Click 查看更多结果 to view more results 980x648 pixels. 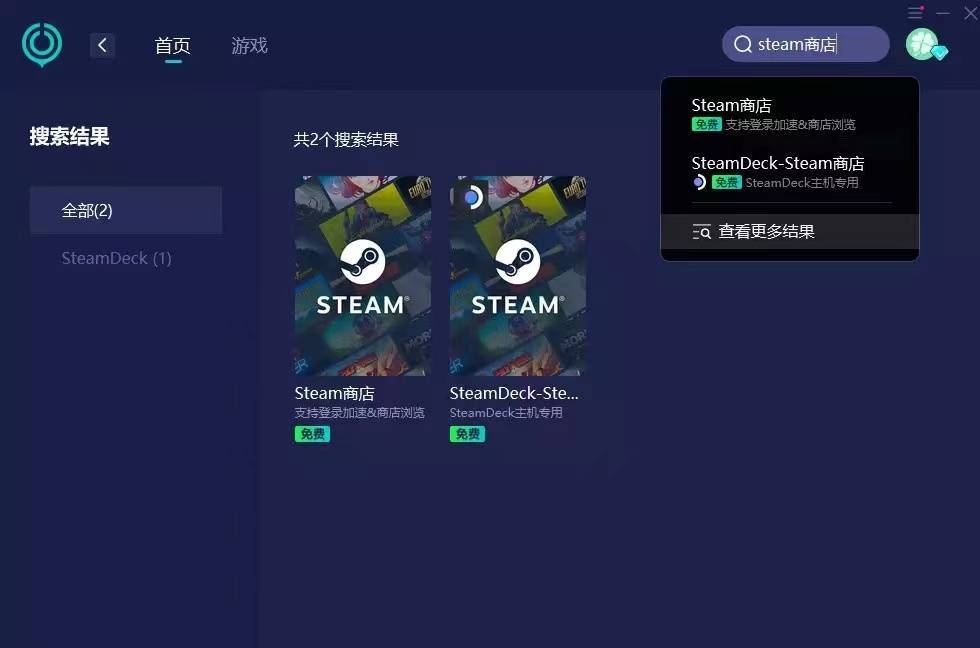(x=789, y=232)
